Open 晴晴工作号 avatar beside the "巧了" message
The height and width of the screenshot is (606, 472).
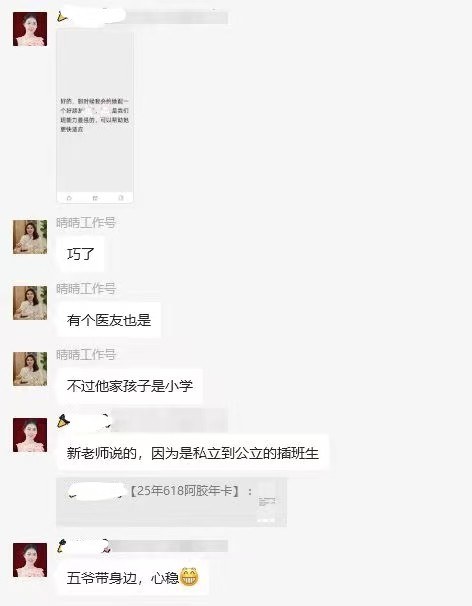(x=30, y=237)
